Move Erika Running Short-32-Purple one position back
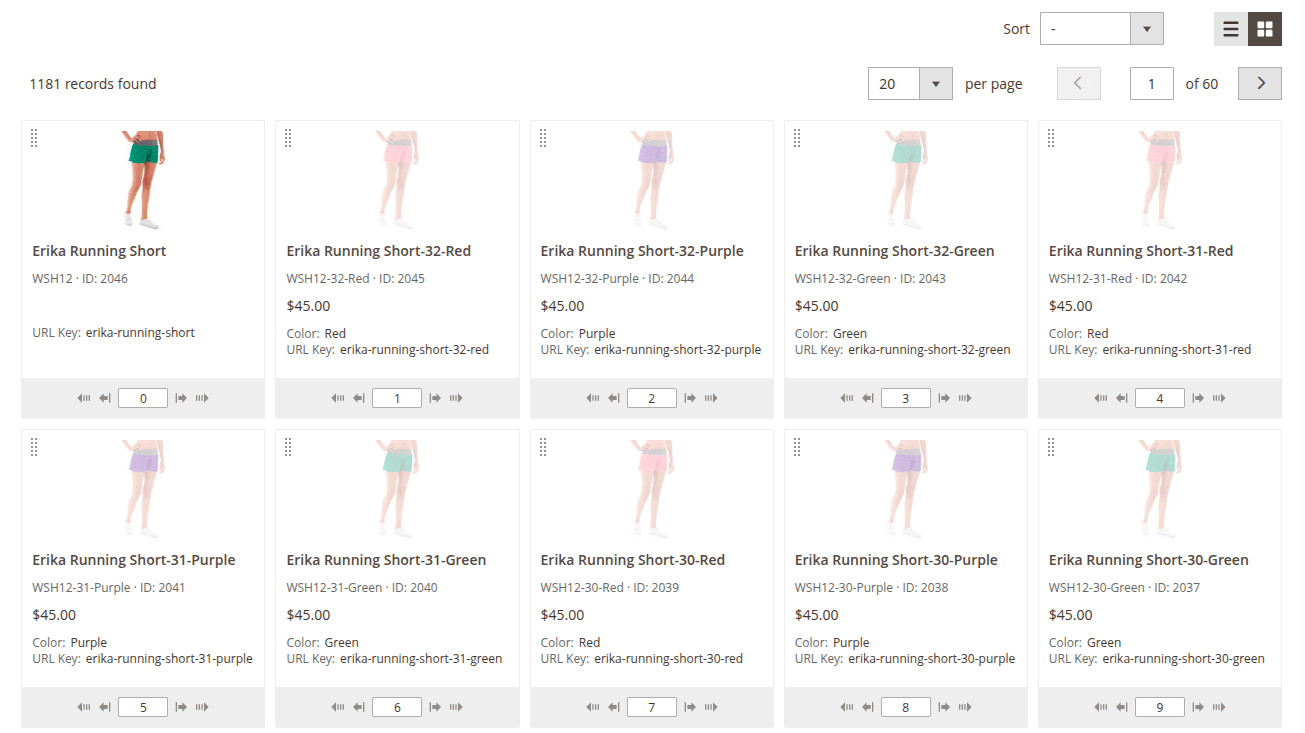Viewport: 1305px width, 733px height. click(613, 398)
